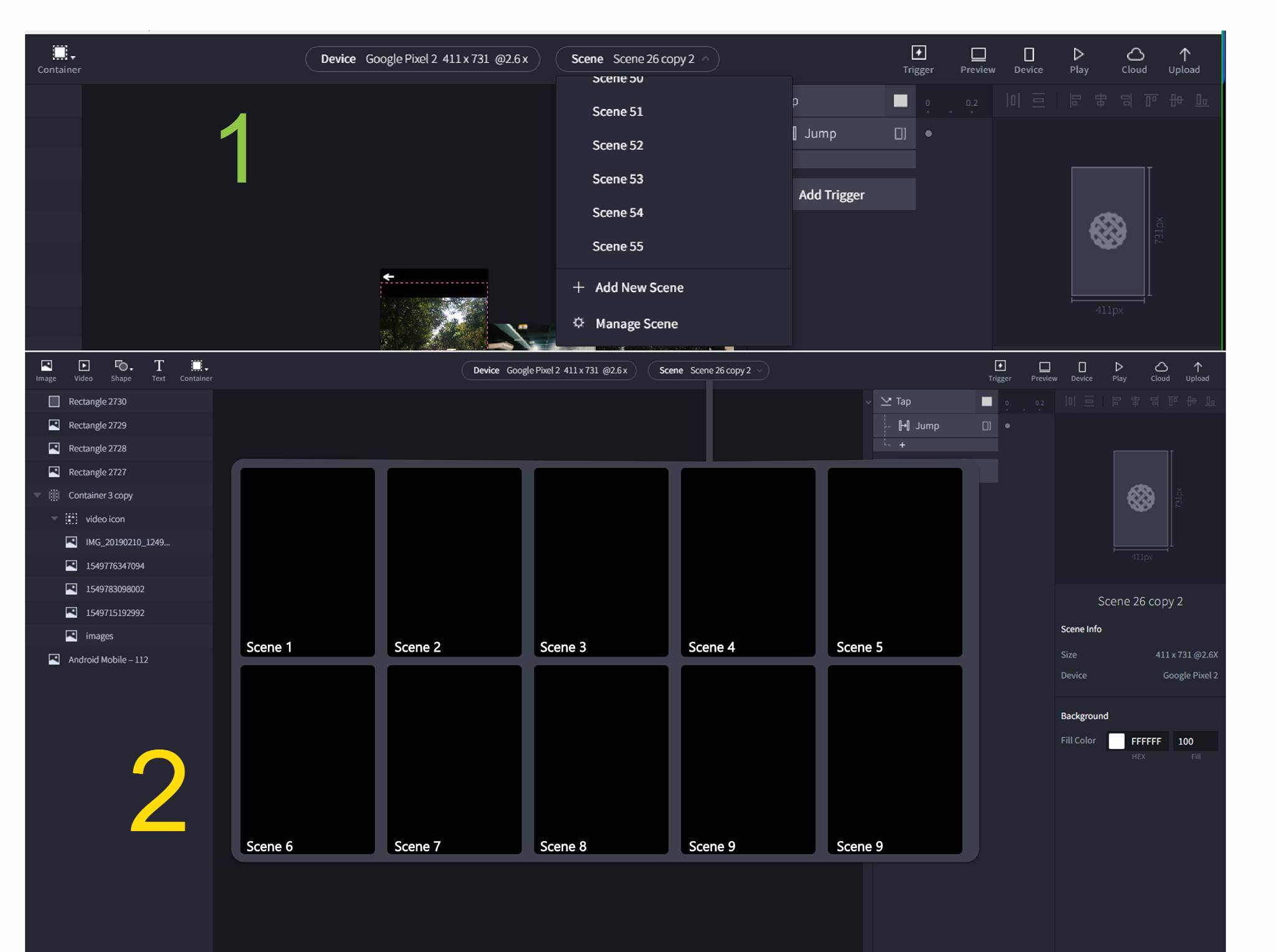This screenshot has height=952, width=1276.
Task: Open Scene 7 thumbnail
Action: (x=454, y=759)
